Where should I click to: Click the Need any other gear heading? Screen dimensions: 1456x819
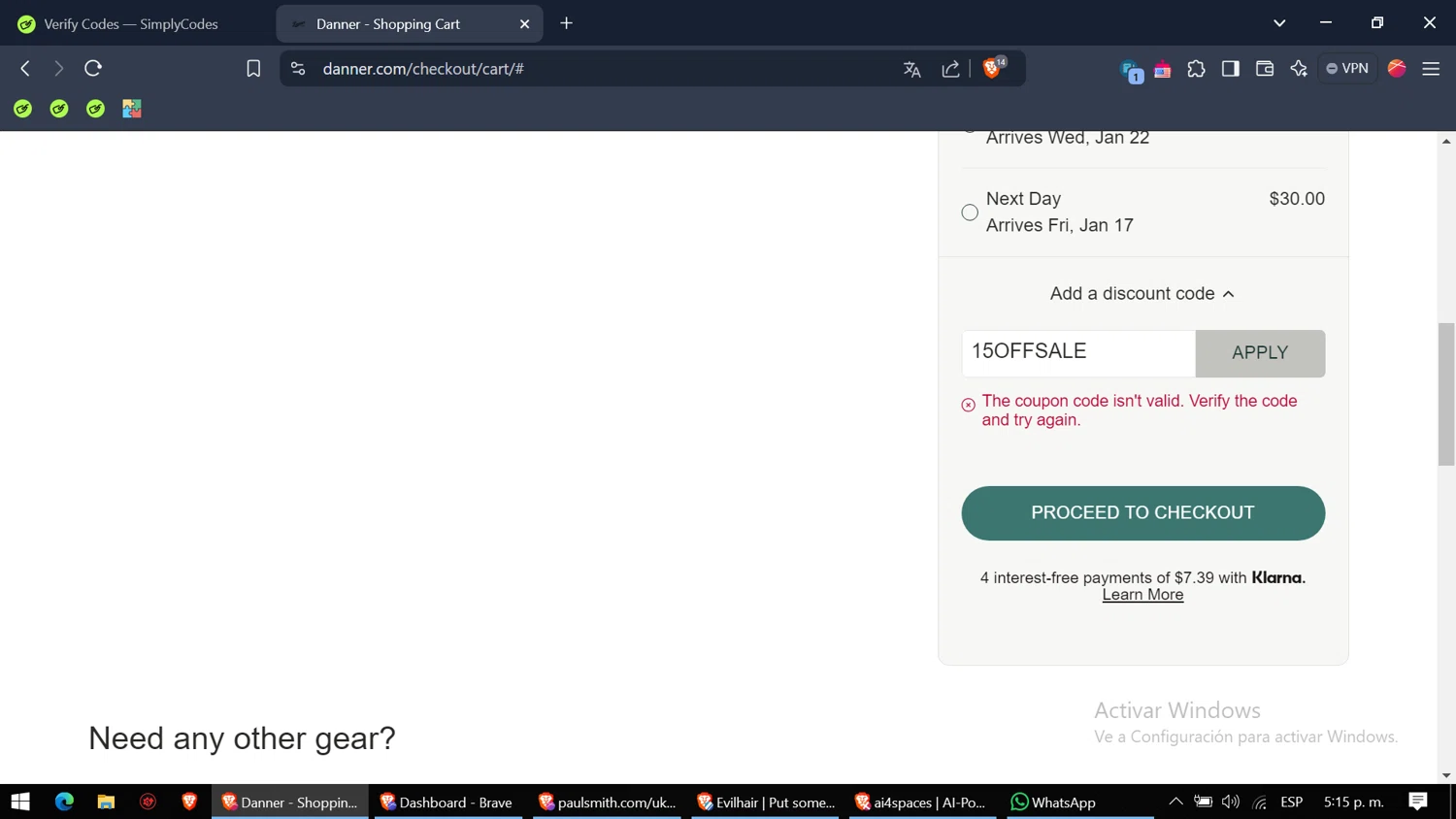242,738
